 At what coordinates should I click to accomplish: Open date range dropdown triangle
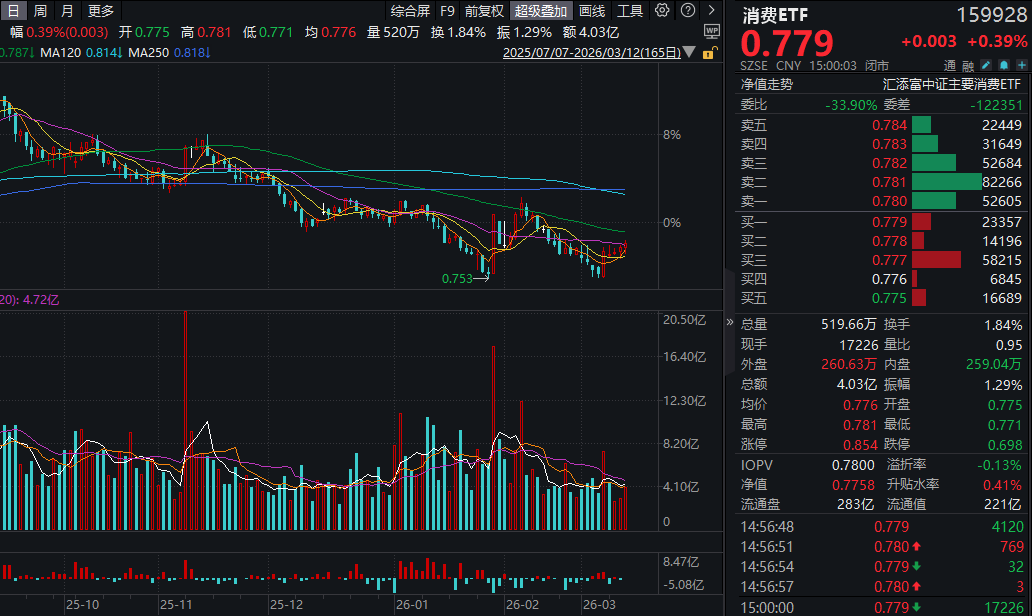(x=690, y=52)
